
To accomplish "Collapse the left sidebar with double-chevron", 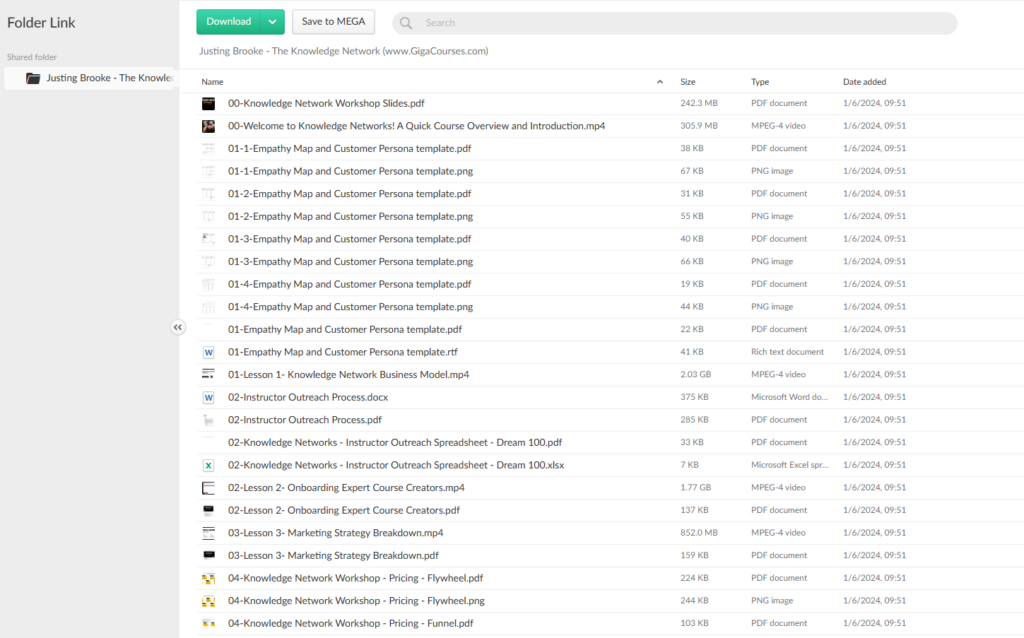I will click(178, 327).
